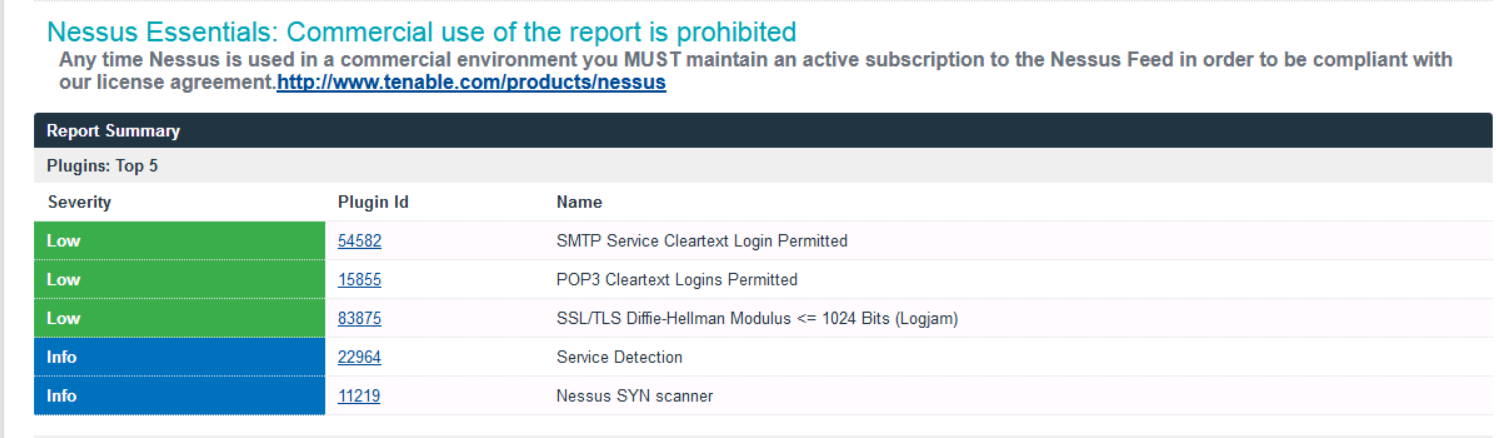Open plugin ID 22964 link
The image size is (1496, 438).
[359, 357]
